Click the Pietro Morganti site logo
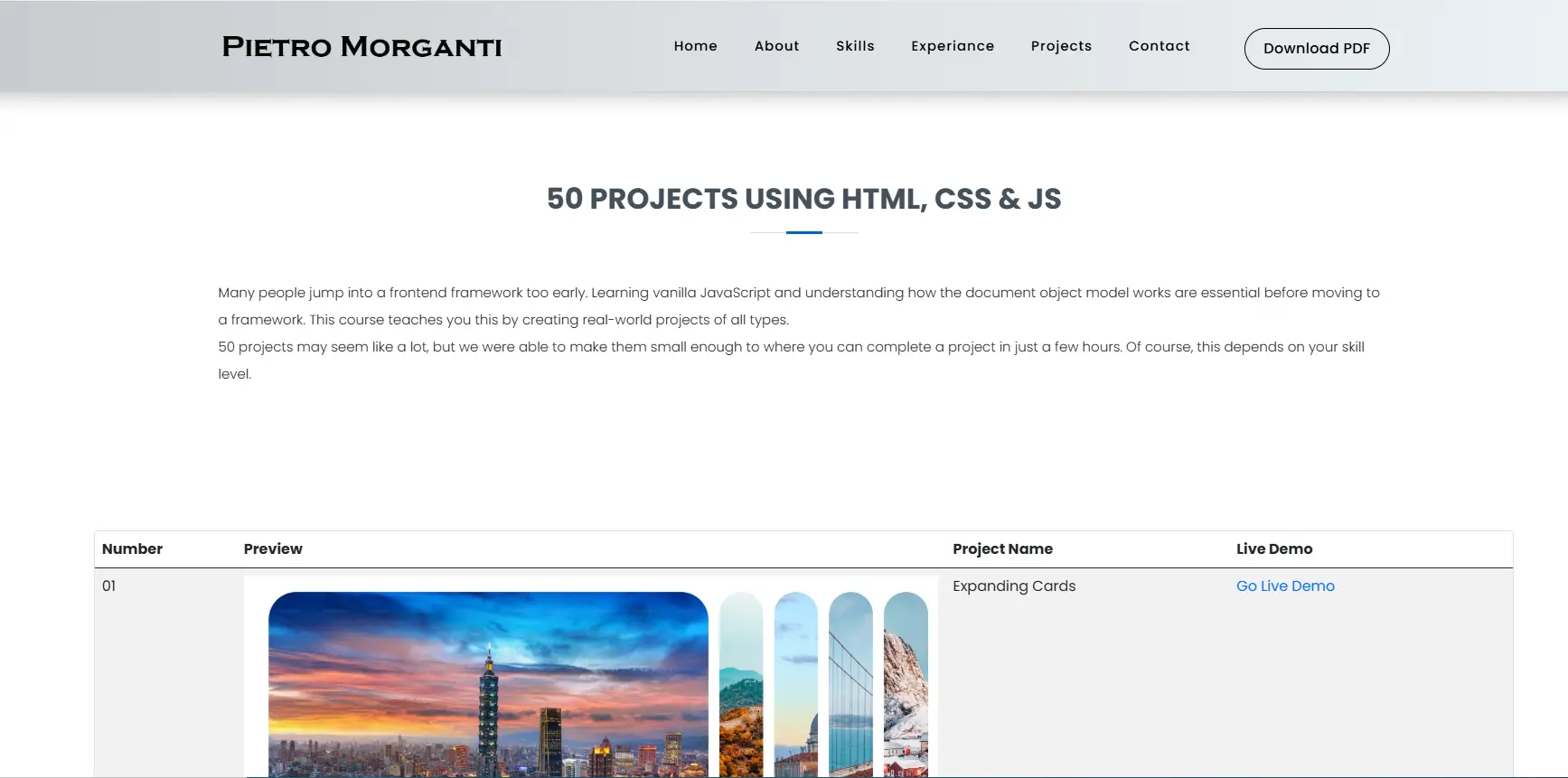The height and width of the screenshot is (778, 1568). click(361, 47)
